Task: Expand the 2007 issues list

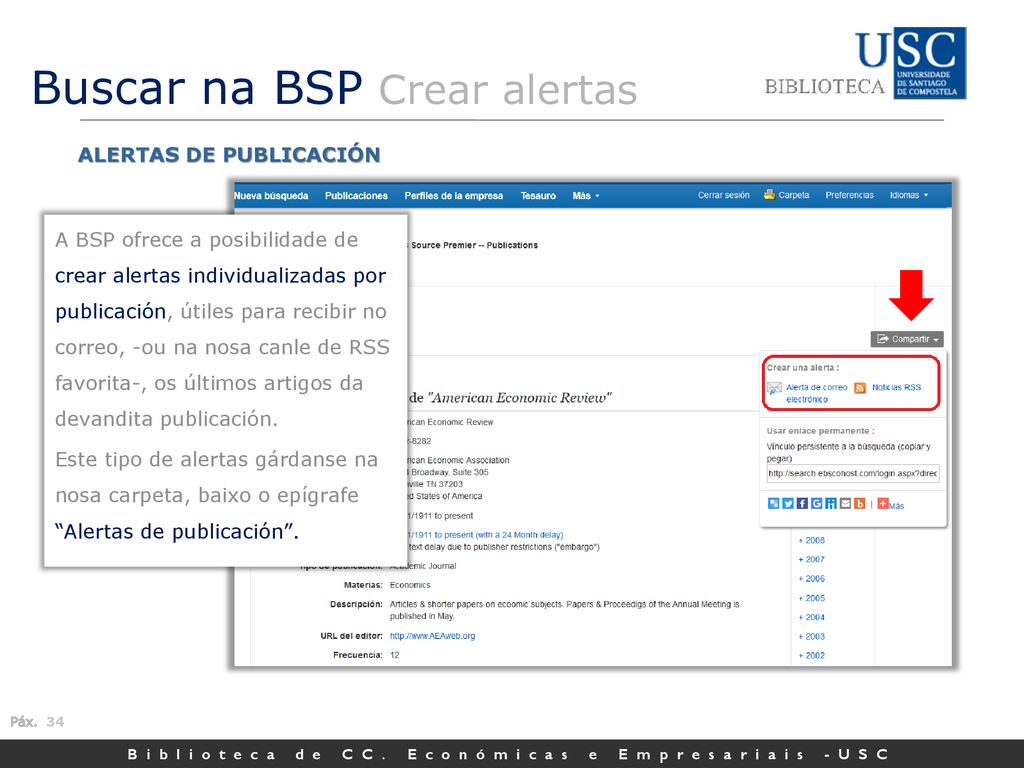Action: click(x=812, y=560)
